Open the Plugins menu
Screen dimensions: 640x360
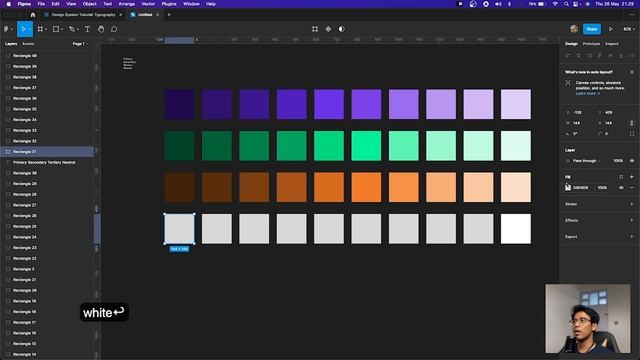[x=169, y=4]
